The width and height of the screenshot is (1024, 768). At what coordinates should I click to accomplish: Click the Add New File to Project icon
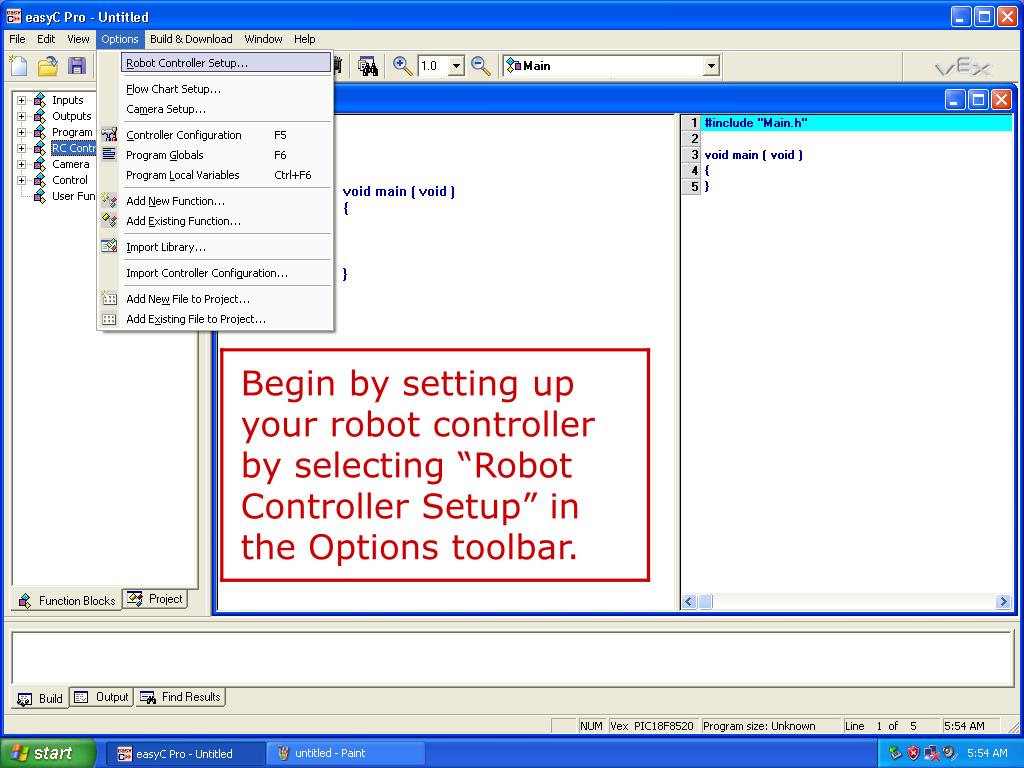(x=109, y=299)
